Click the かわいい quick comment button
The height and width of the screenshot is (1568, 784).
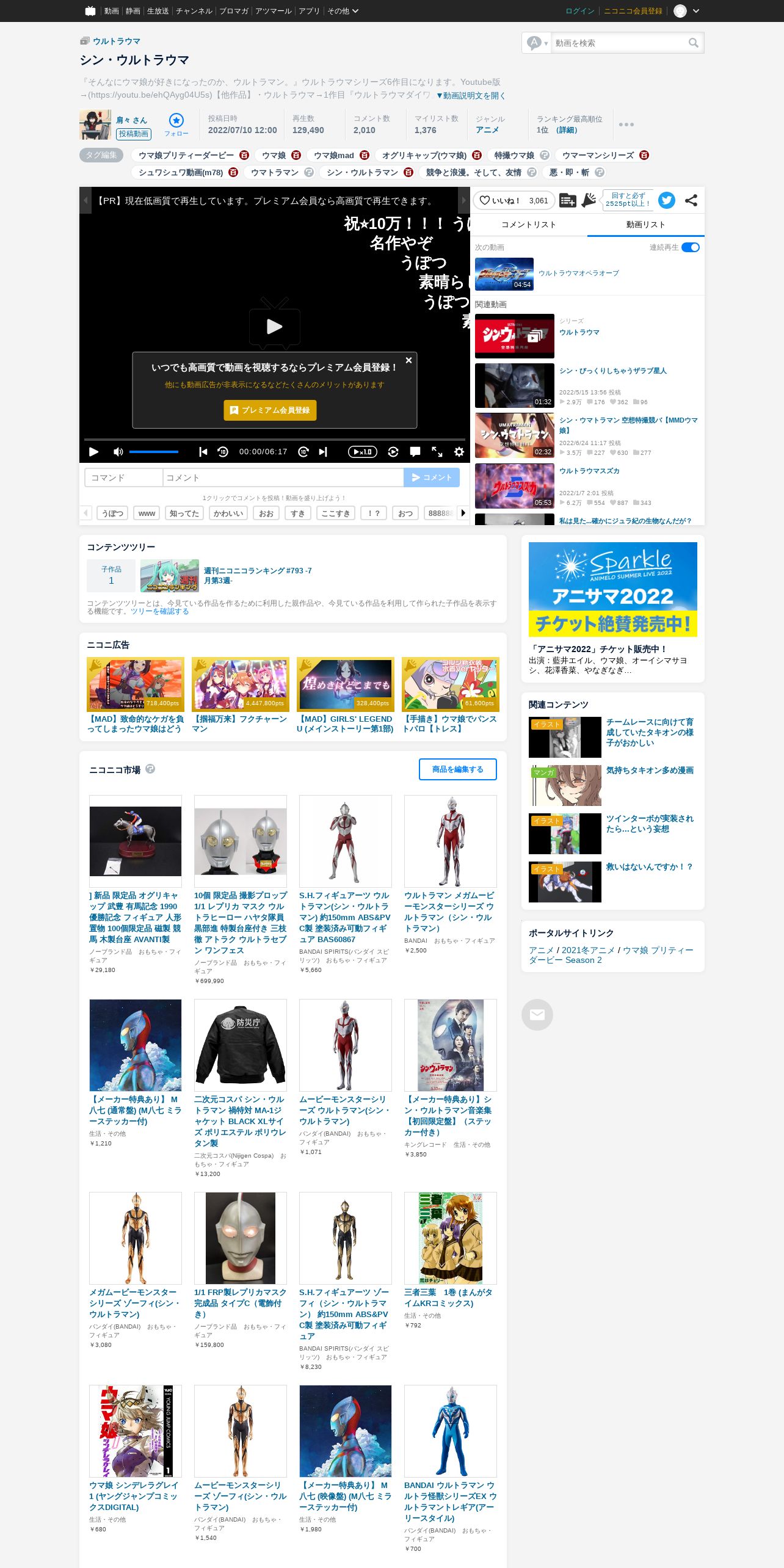click(228, 514)
